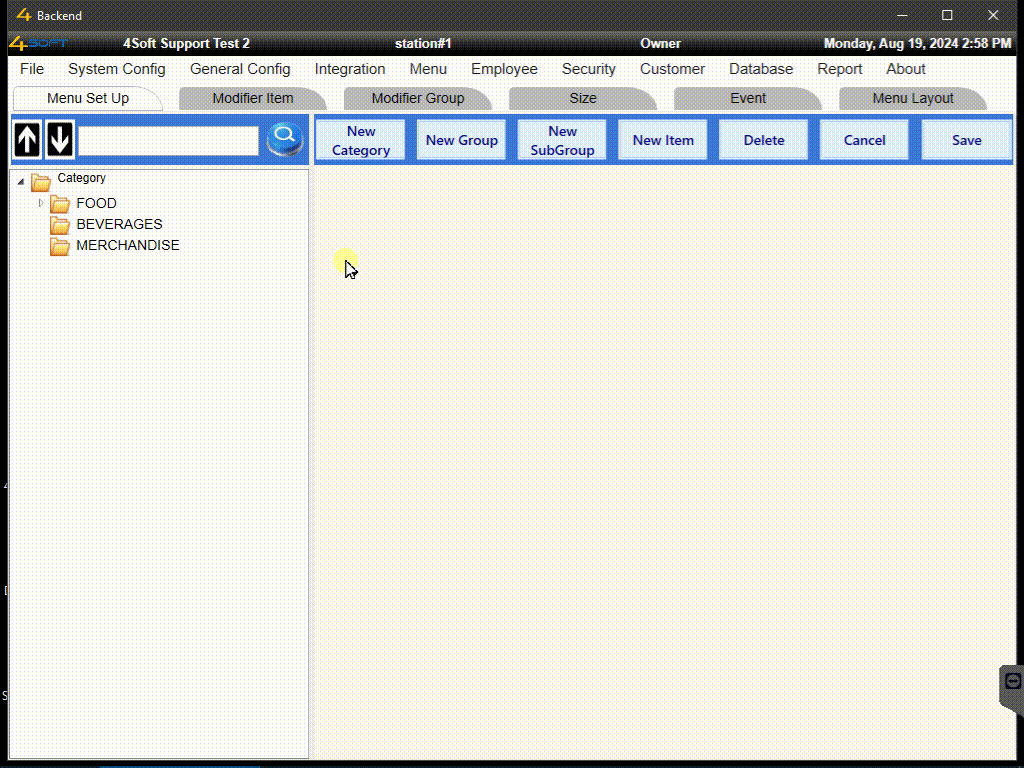This screenshot has width=1024, height=768.
Task: Open the Database menu
Action: pos(761,69)
